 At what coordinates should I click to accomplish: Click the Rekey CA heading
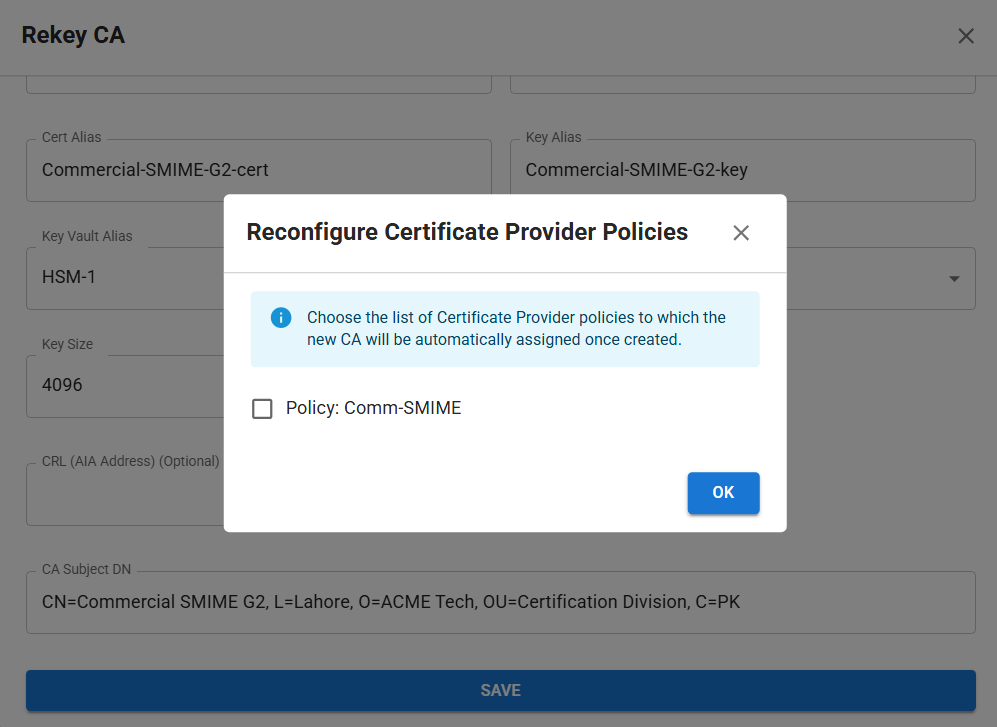(x=73, y=35)
